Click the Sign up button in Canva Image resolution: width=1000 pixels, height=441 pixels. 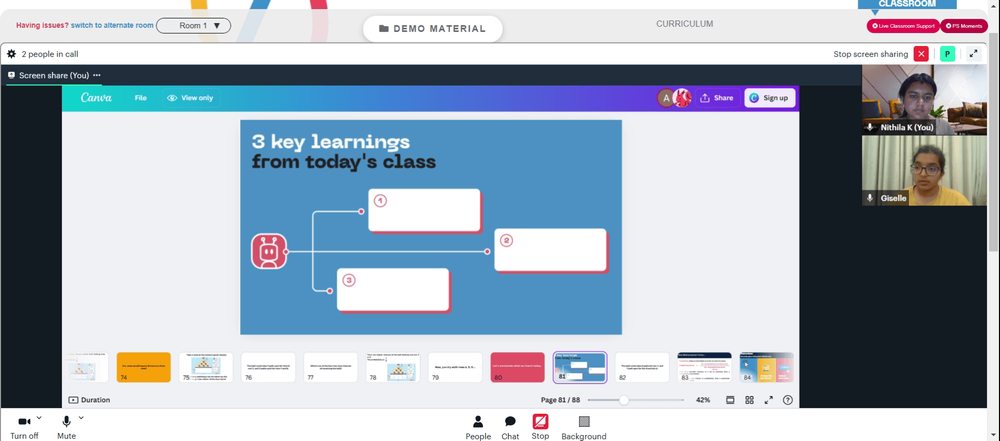pyautogui.click(x=769, y=98)
